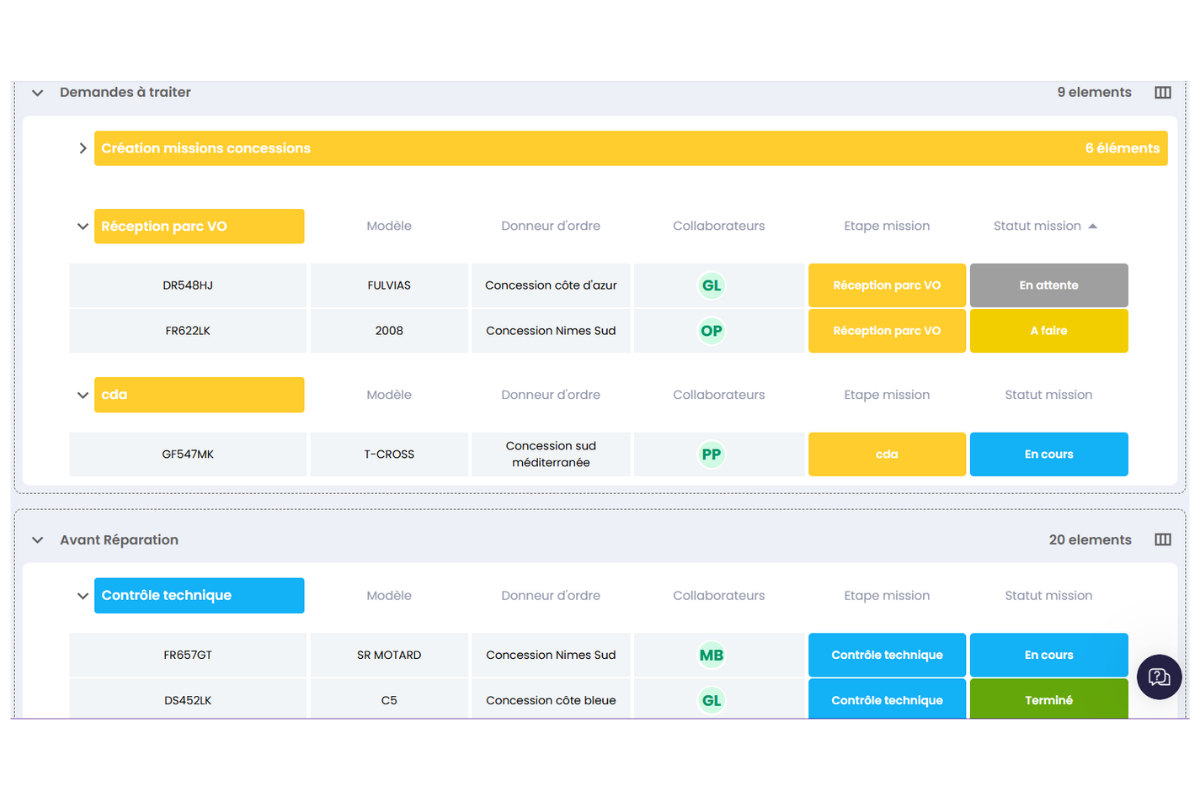Sort by Statut mission in Réception parc VO
The image size is (1200, 800).
click(1037, 226)
